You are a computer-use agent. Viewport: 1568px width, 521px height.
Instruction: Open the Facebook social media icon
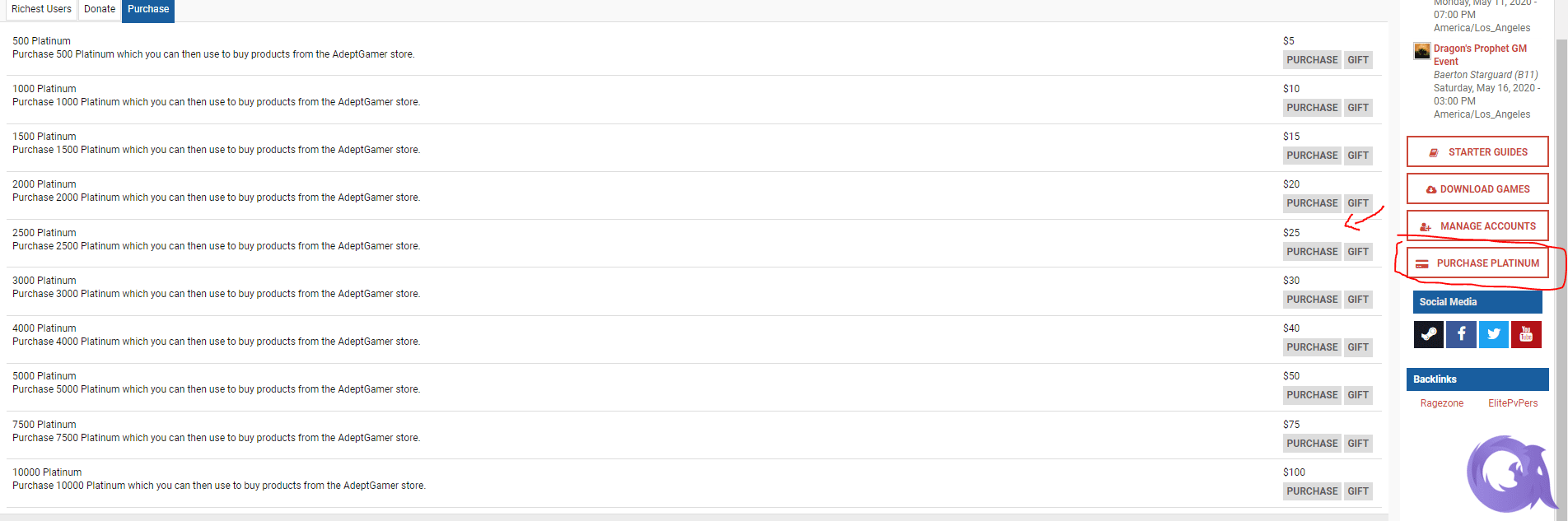tap(1461, 334)
